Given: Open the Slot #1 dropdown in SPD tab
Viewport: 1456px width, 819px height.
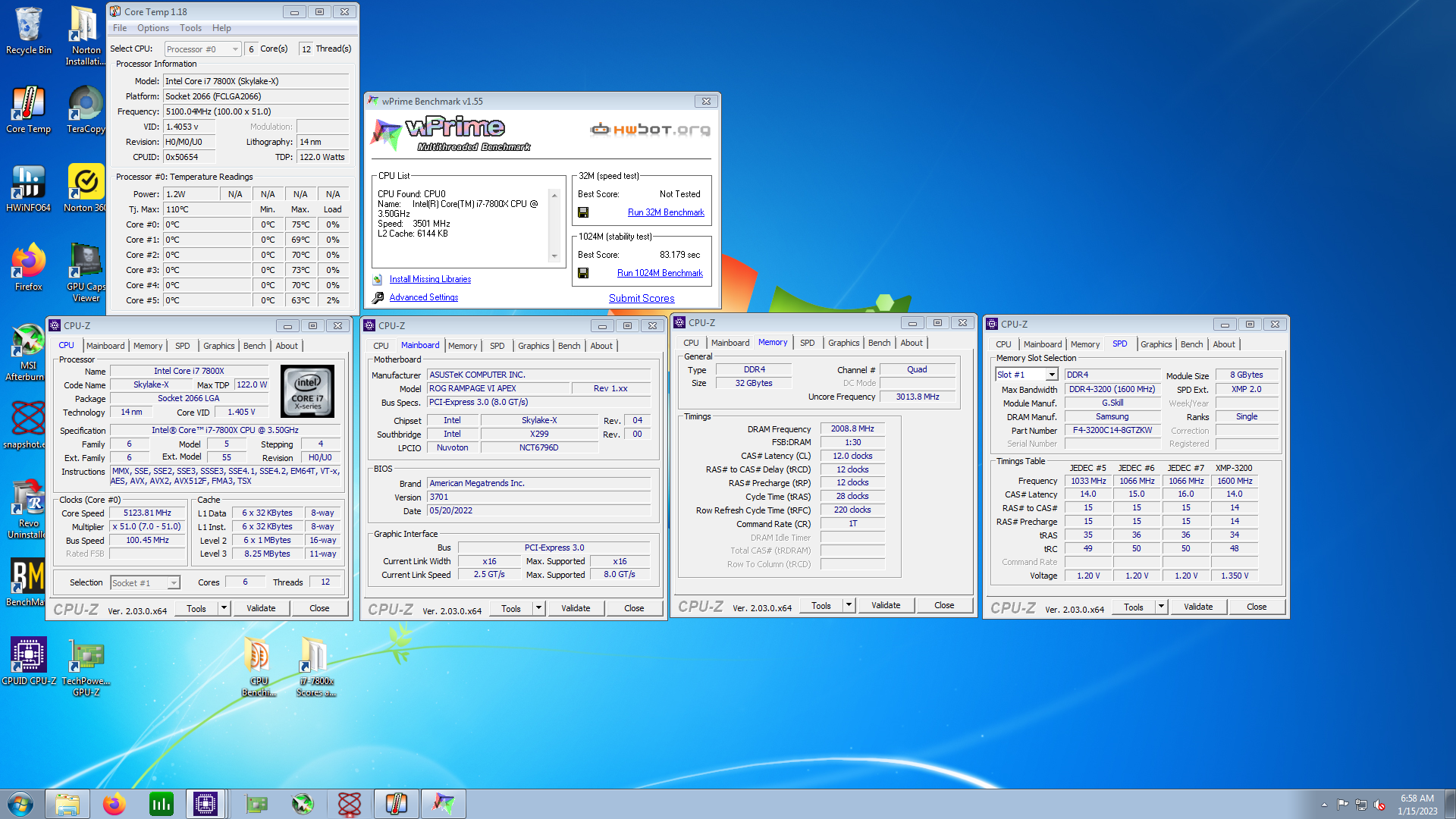Looking at the screenshot, I should (x=1026, y=375).
